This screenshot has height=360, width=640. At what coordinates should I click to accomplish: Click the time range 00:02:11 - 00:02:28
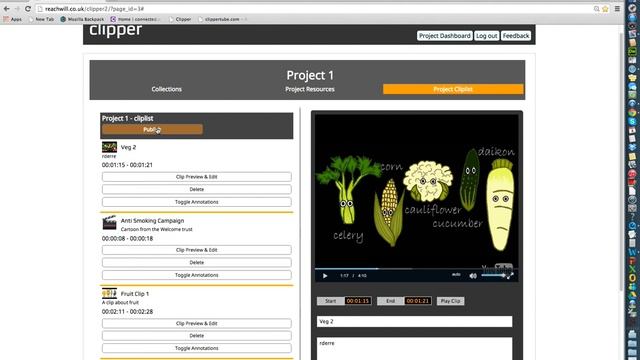[127, 311]
